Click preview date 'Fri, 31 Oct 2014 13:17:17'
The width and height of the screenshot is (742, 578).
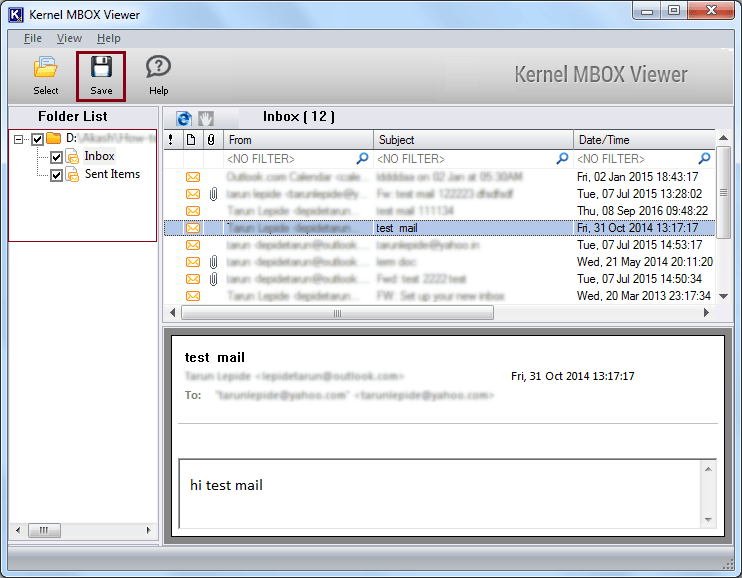pos(573,376)
